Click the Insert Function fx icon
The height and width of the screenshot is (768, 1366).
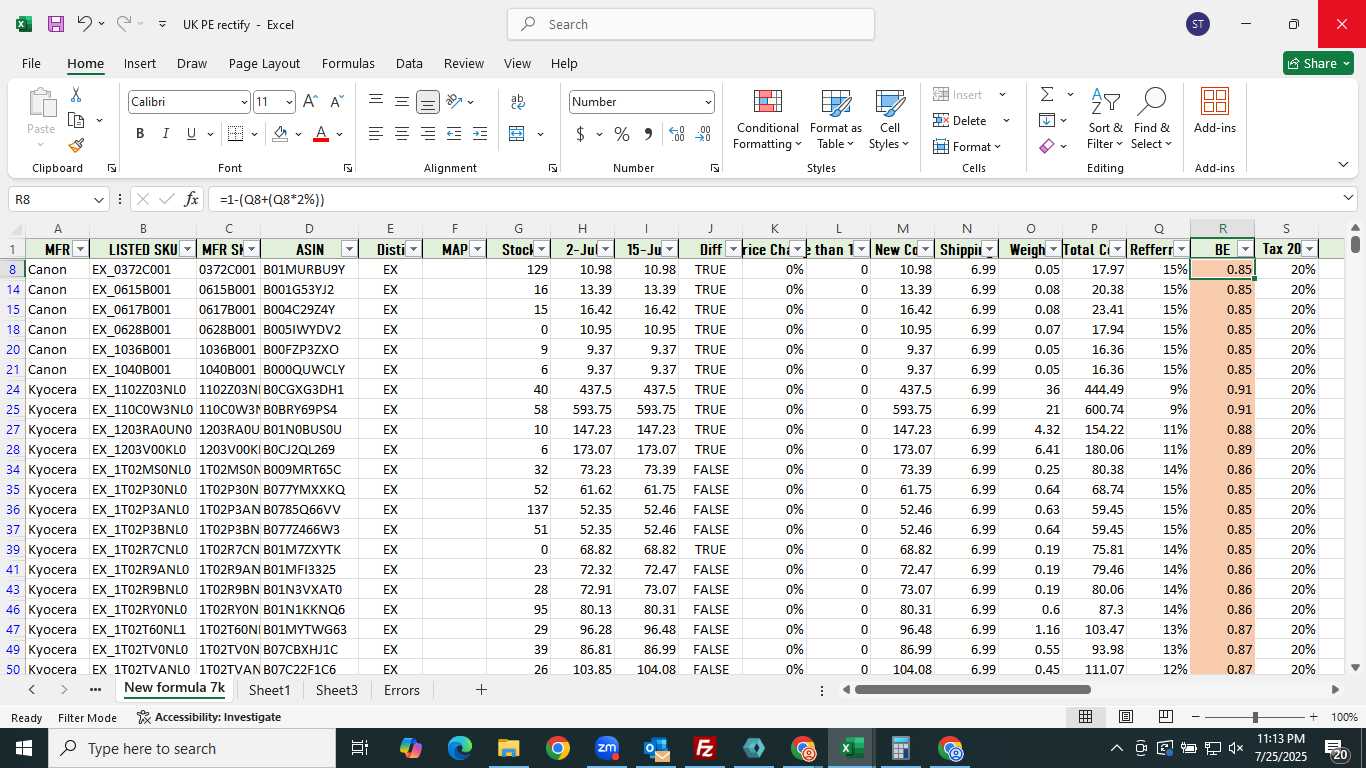click(191, 199)
